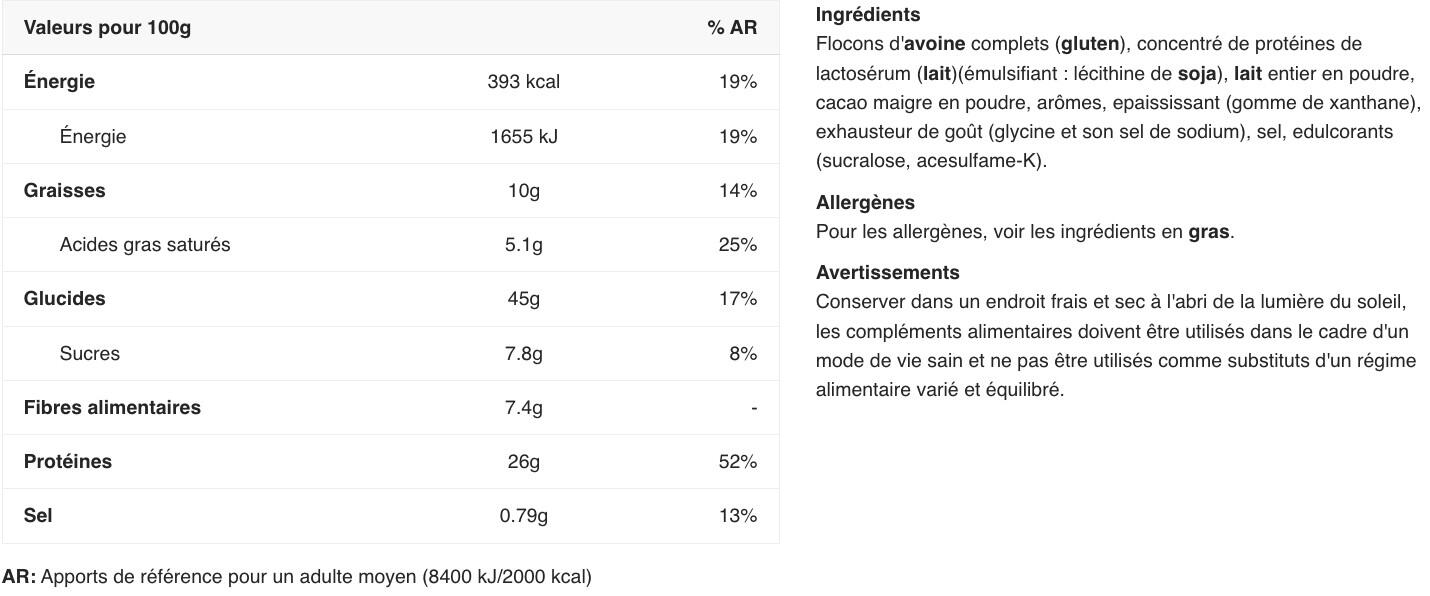Click the Graisses row label
1430x596 pixels.
coord(64,190)
